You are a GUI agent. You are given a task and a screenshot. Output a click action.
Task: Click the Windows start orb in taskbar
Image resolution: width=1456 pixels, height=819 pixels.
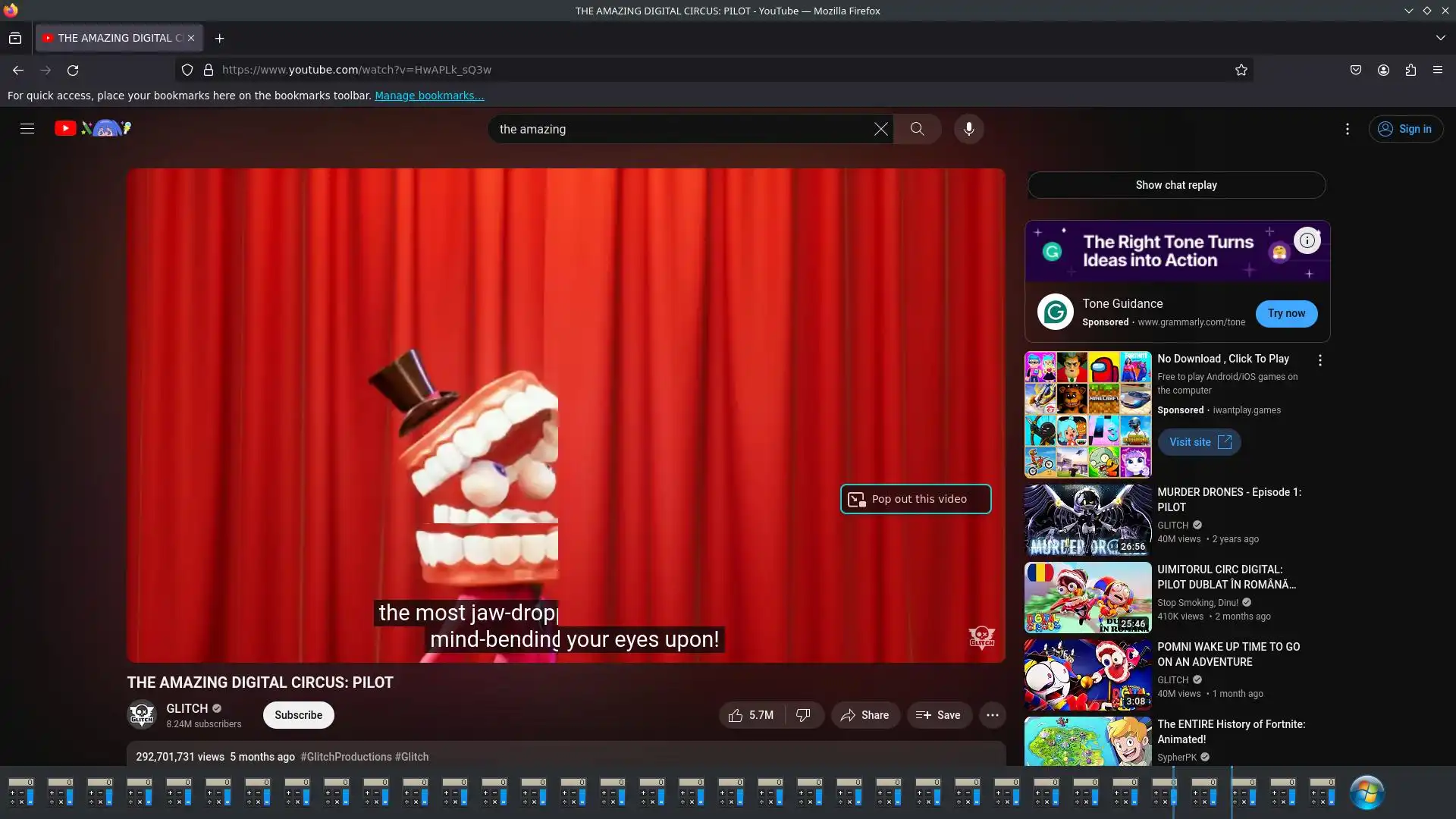click(x=1367, y=792)
